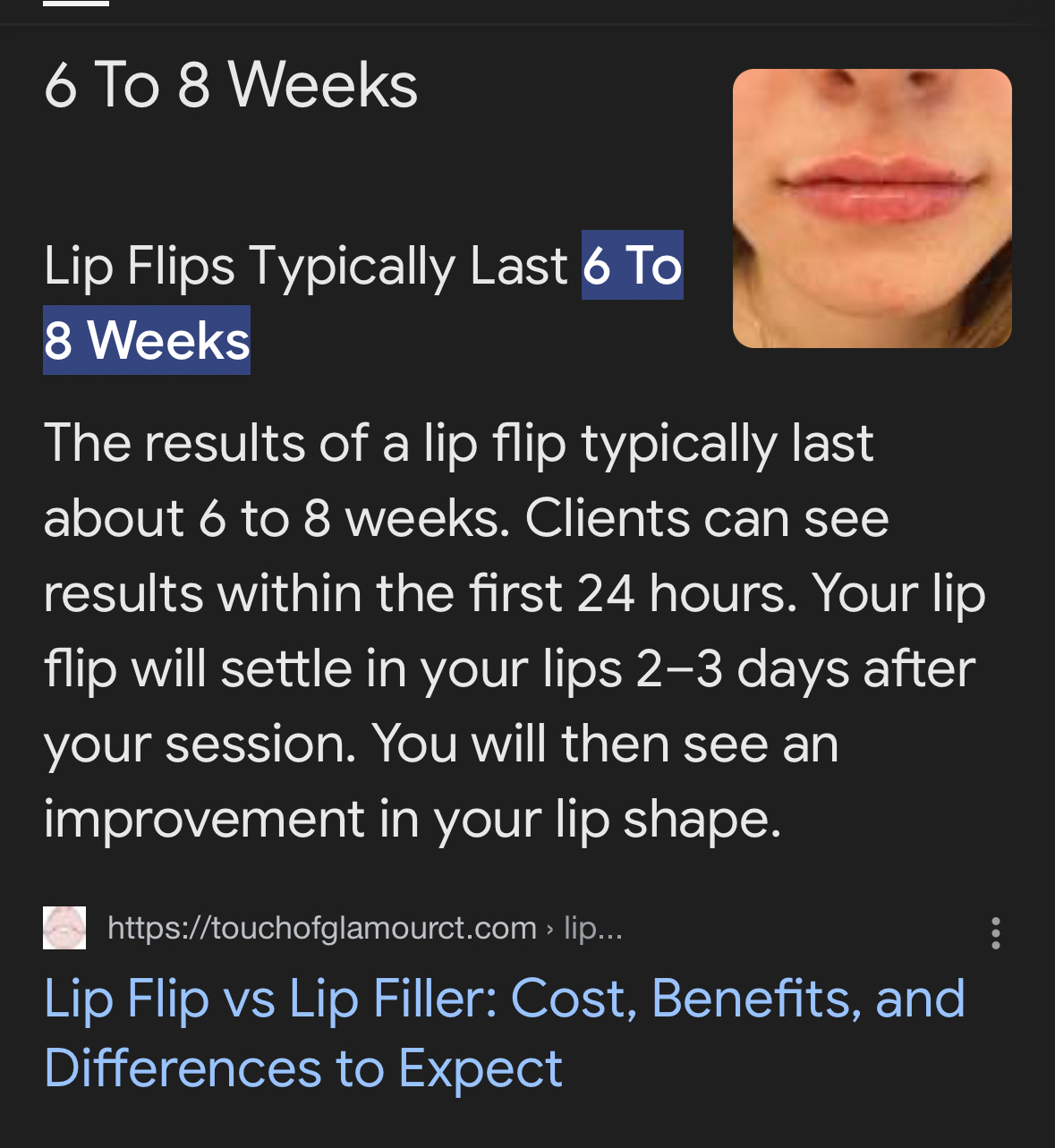The height and width of the screenshot is (1148, 1055).
Task: Click the highlighted '8 Weeks' text
Action: (147, 341)
